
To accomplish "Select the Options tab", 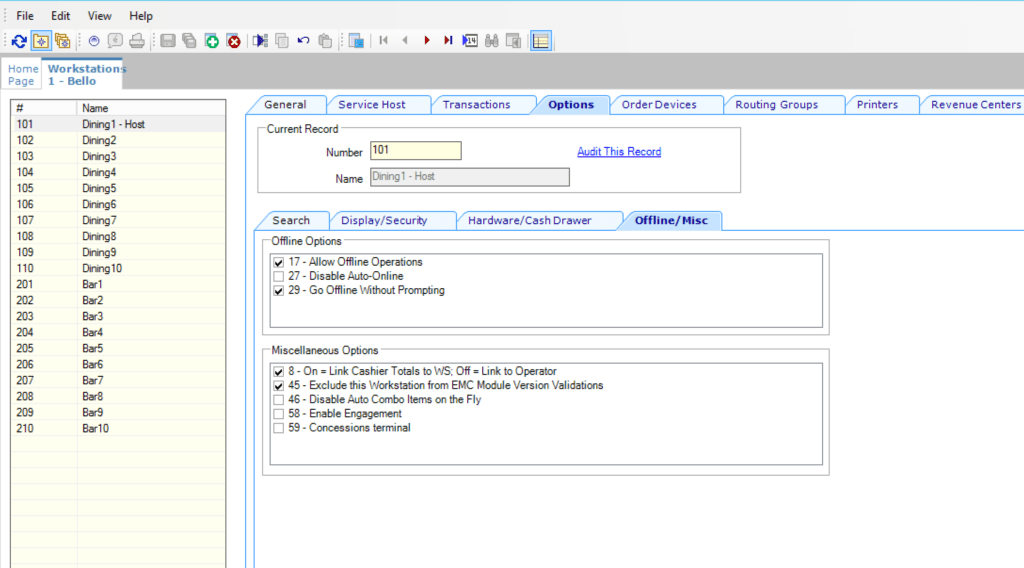I will tap(571, 104).
